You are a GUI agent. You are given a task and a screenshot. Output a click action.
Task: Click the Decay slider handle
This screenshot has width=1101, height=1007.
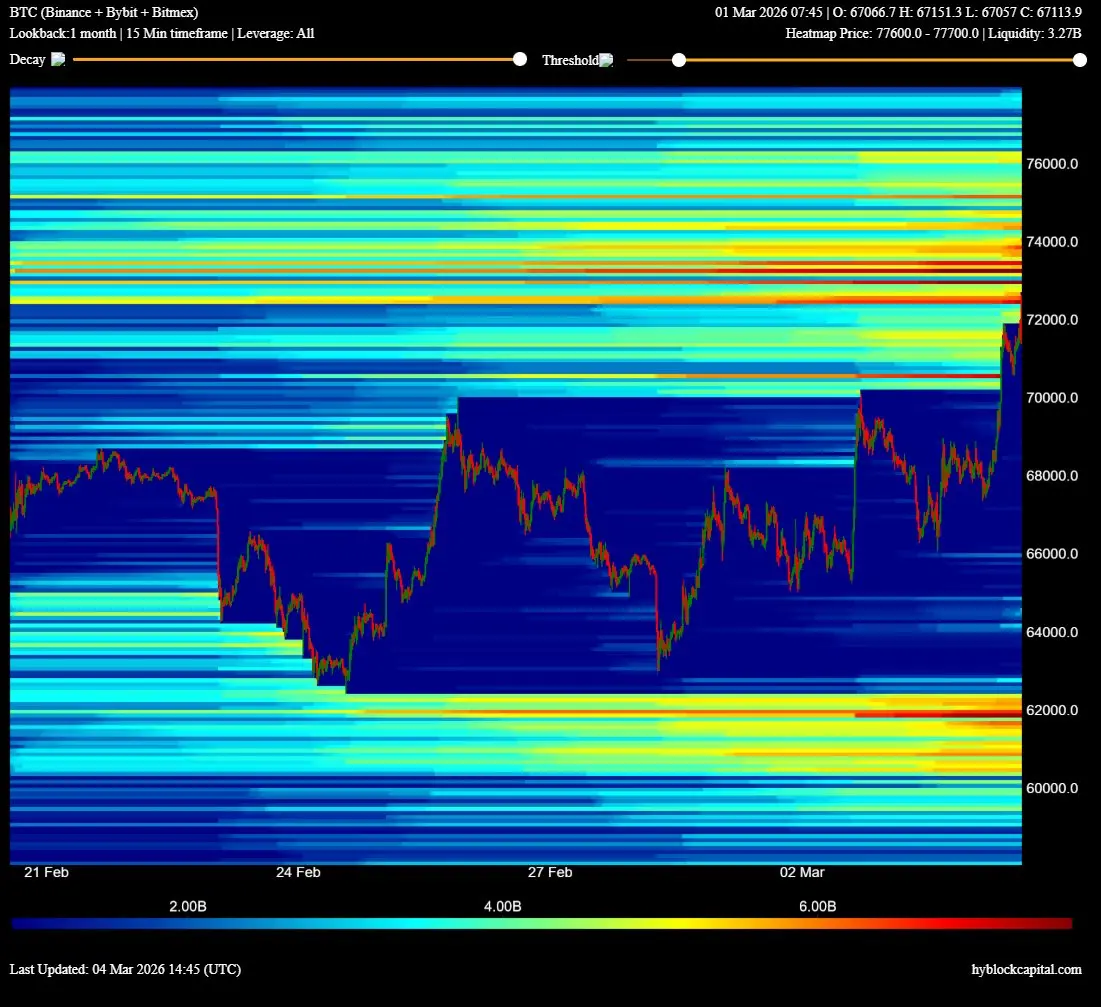(520, 60)
